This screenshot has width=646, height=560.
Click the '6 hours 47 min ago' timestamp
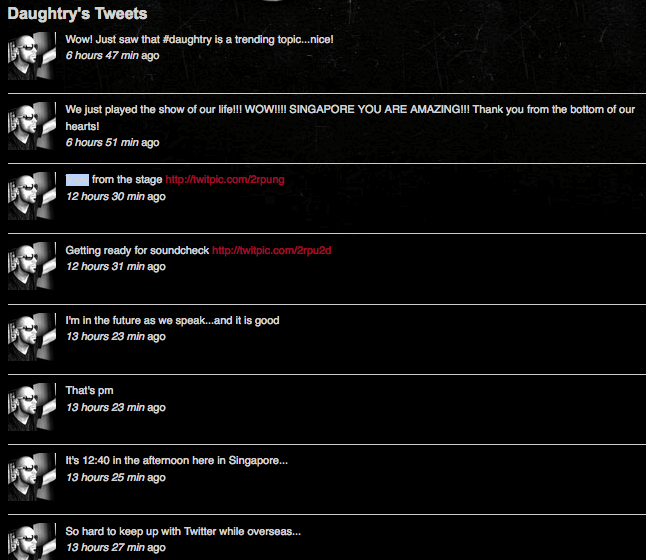pos(112,55)
